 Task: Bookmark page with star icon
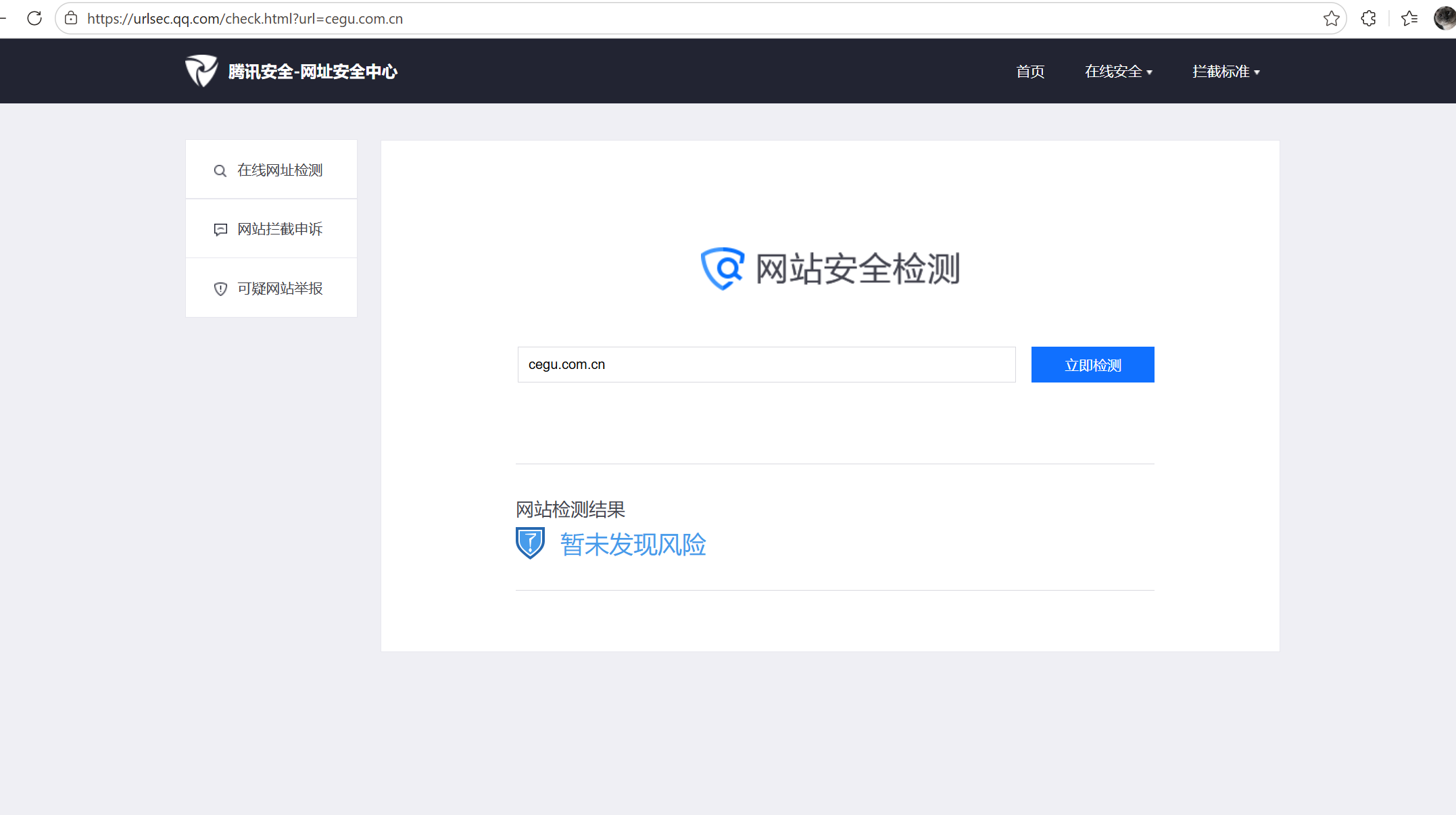click(1331, 18)
